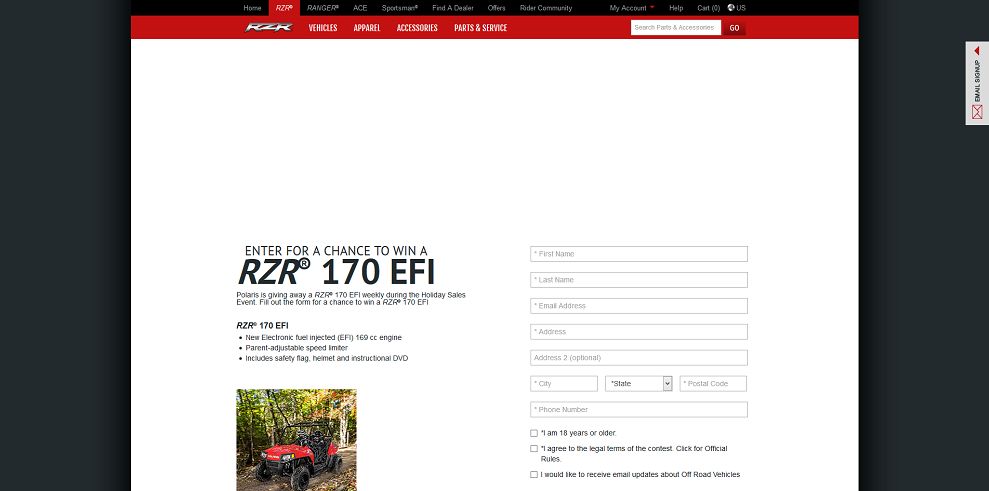Click the RZR logo in red navigation bar
This screenshot has height=491, width=989.
click(269, 27)
